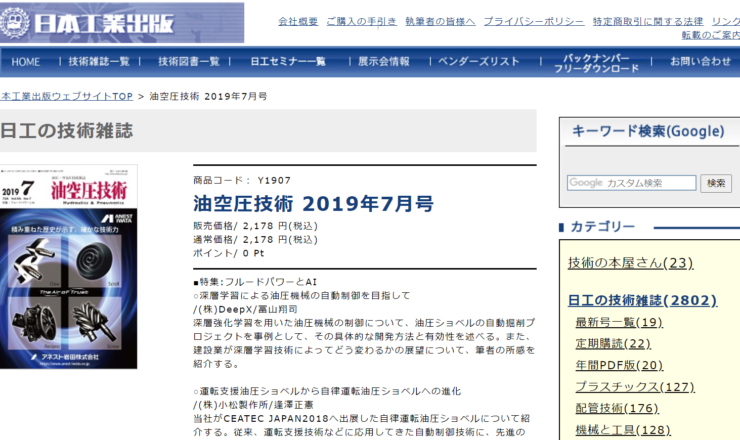The width and height of the screenshot is (740, 440).
Task: Click the カテゴリー sidebar heading
Action: pyautogui.click(x=603, y=227)
